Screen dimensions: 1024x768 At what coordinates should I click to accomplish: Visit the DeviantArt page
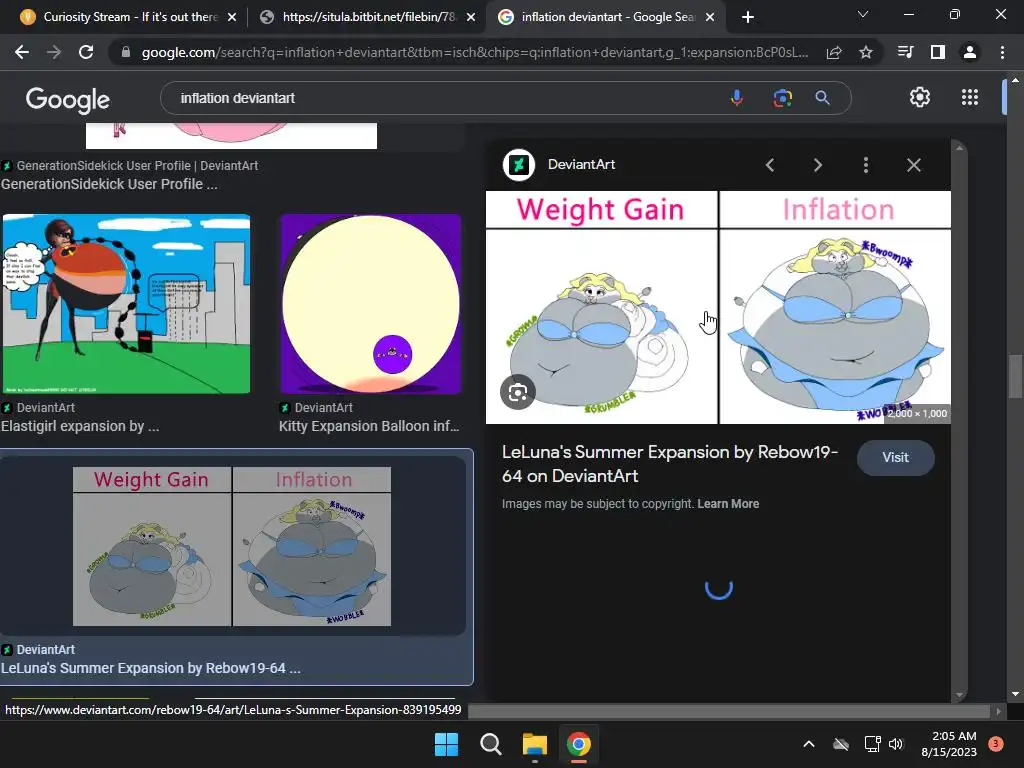[x=895, y=458]
